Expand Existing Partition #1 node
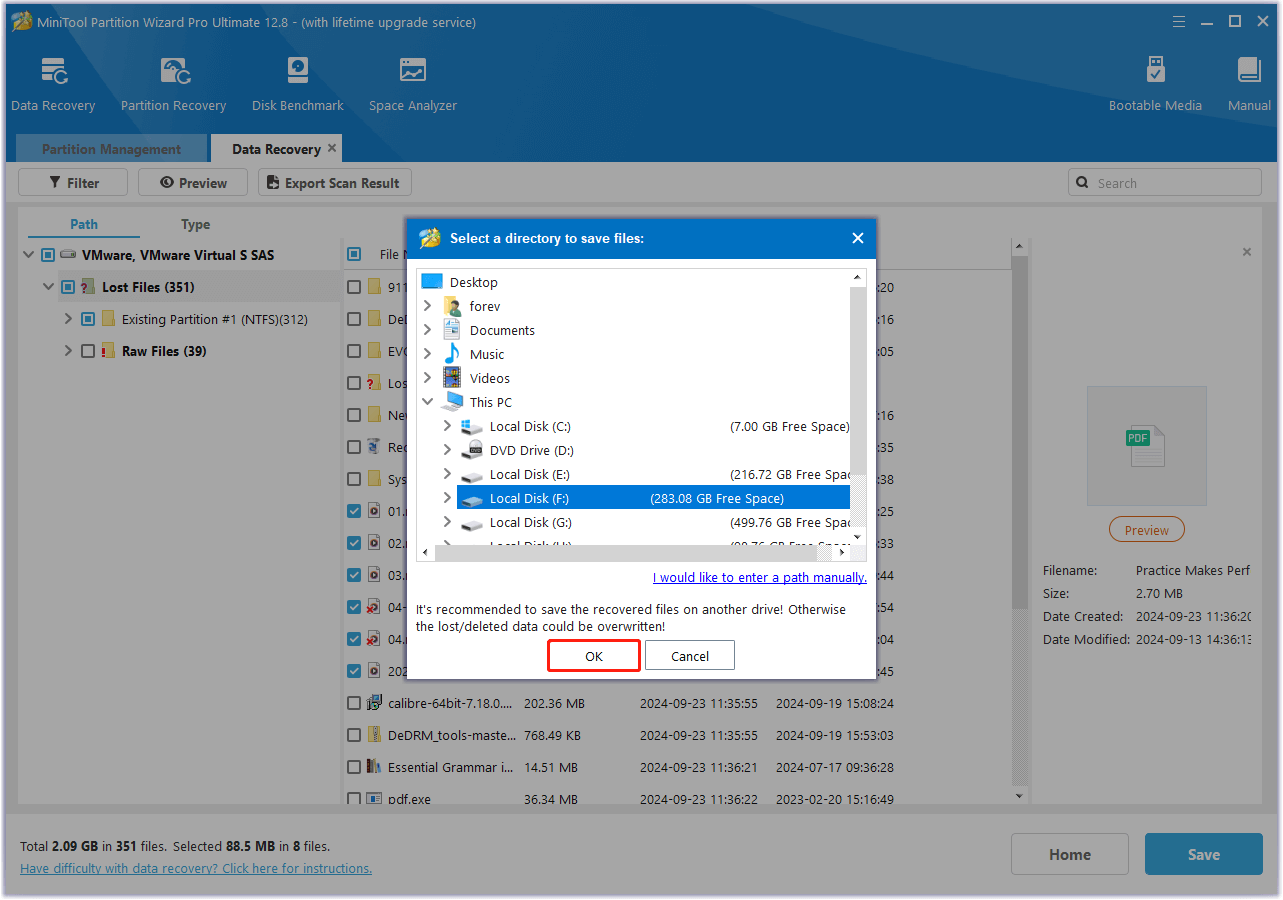This screenshot has height=900, width=1283. [68, 319]
